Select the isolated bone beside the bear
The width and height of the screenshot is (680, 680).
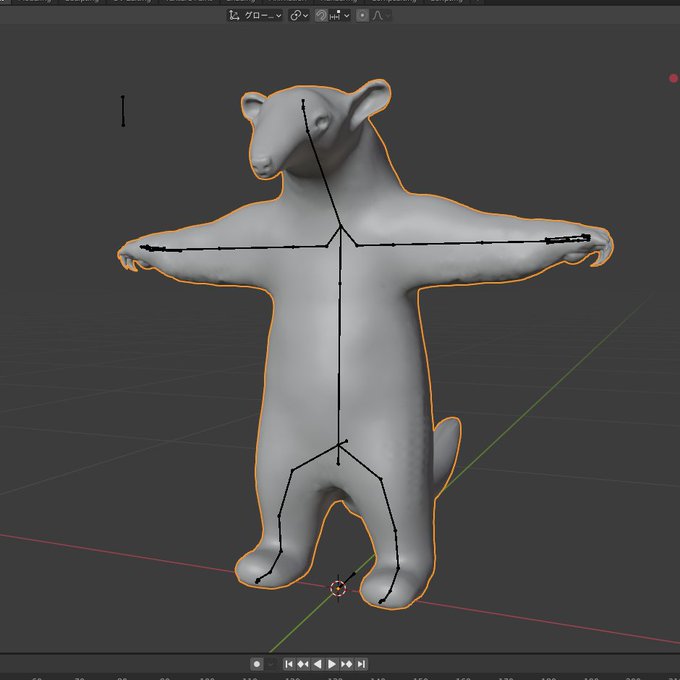click(x=123, y=111)
